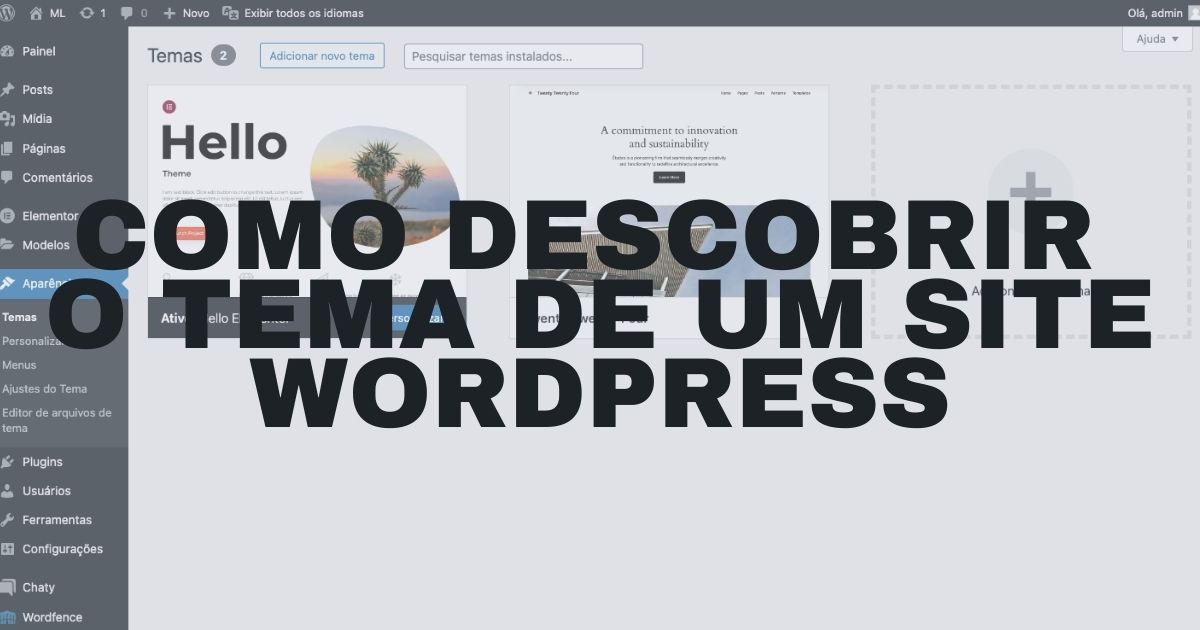Select Menus in the Aparência submenu
The image size is (1200, 630).
(19, 365)
